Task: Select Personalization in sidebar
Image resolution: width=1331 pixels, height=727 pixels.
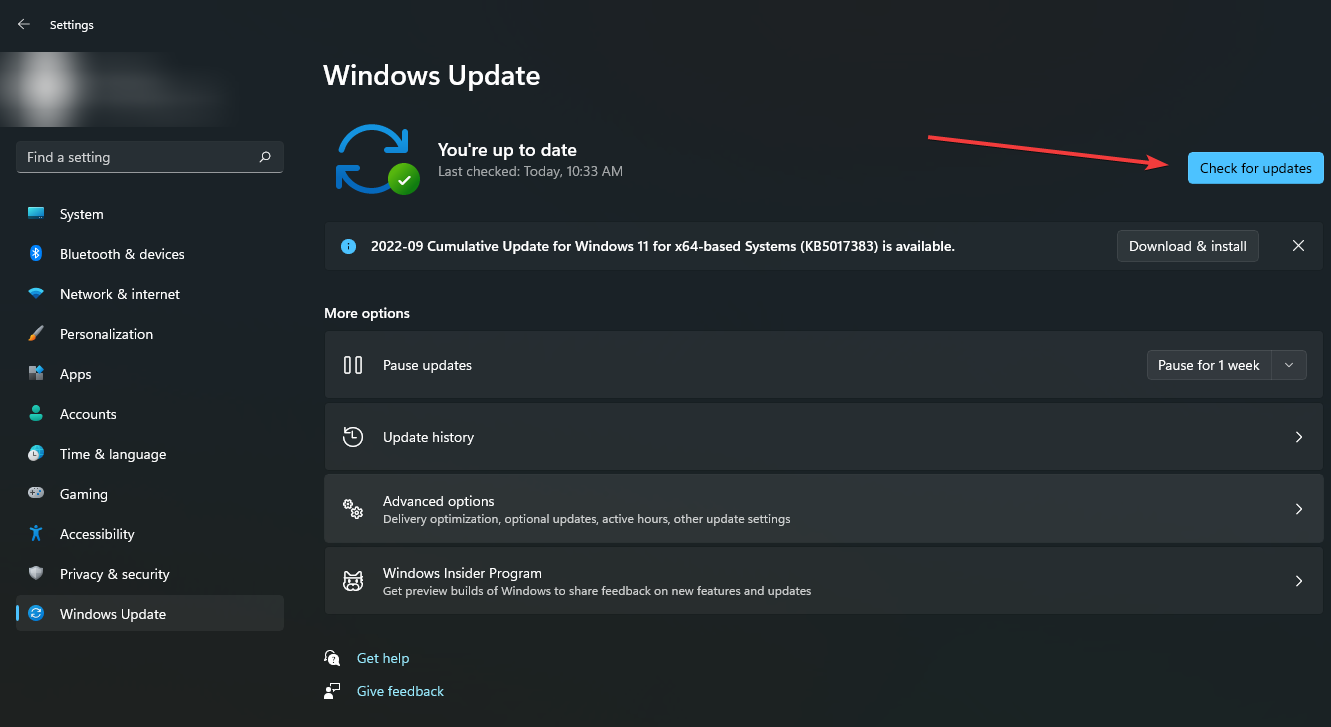Action: (150, 334)
